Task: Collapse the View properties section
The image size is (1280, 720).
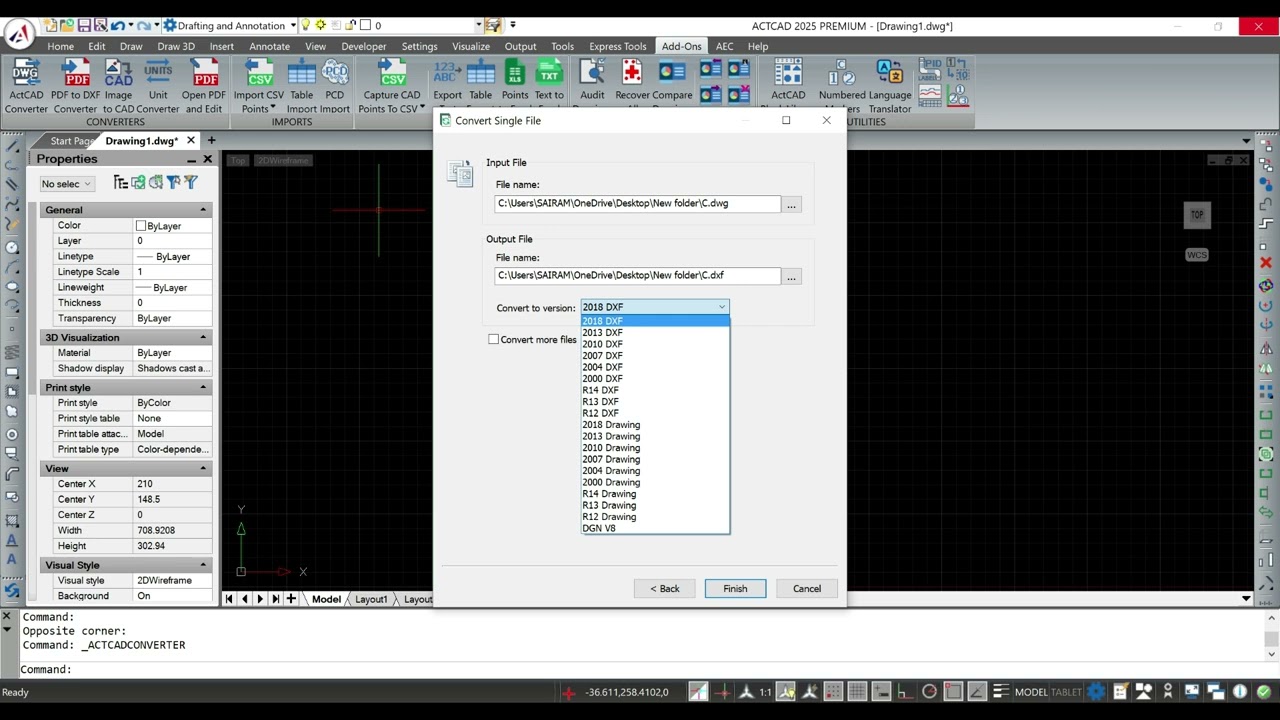Action: tap(203, 469)
